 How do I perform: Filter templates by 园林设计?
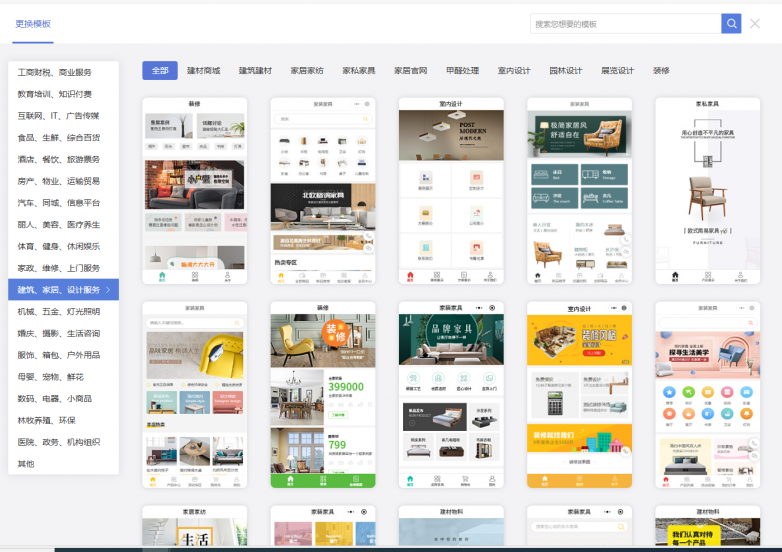pos(566,70)
